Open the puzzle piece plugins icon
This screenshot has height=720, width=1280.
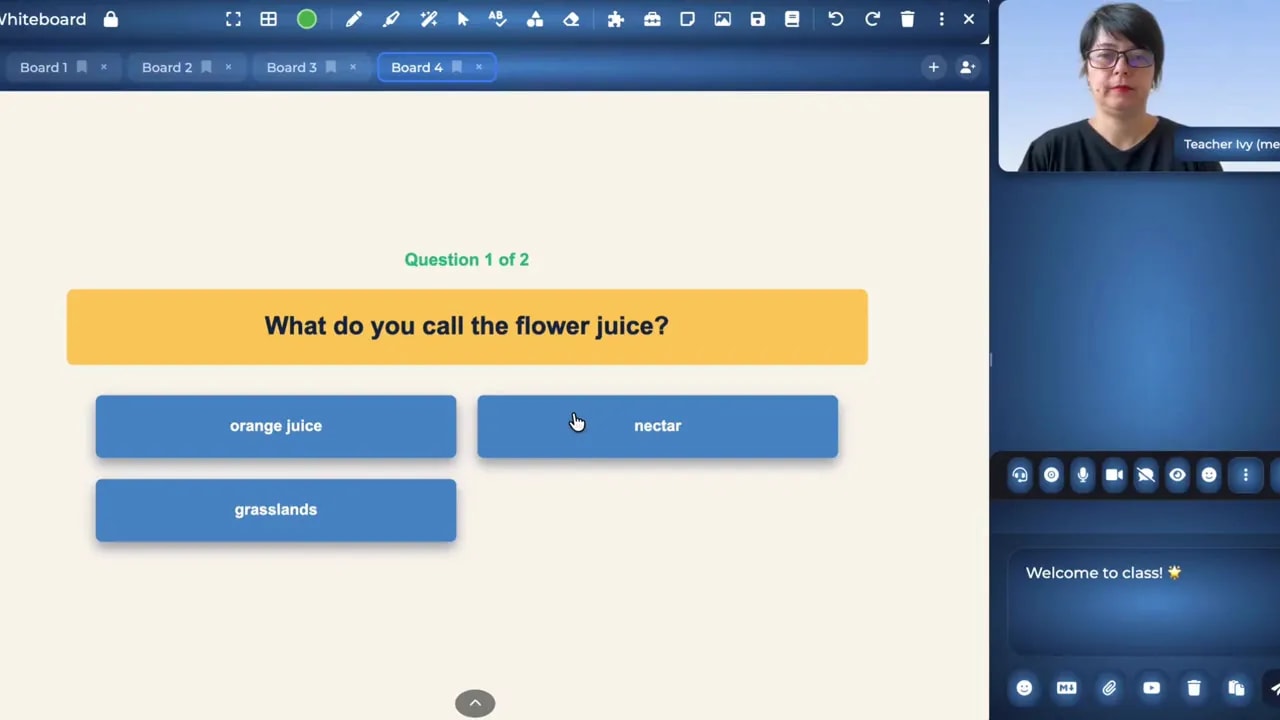pyautogui.click(x=616, y=19)
